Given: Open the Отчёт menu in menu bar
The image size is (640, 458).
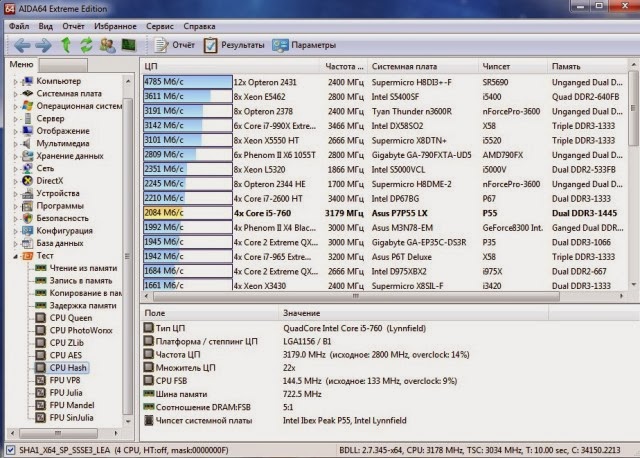Looking at the screenshot, I should (73, 26).
